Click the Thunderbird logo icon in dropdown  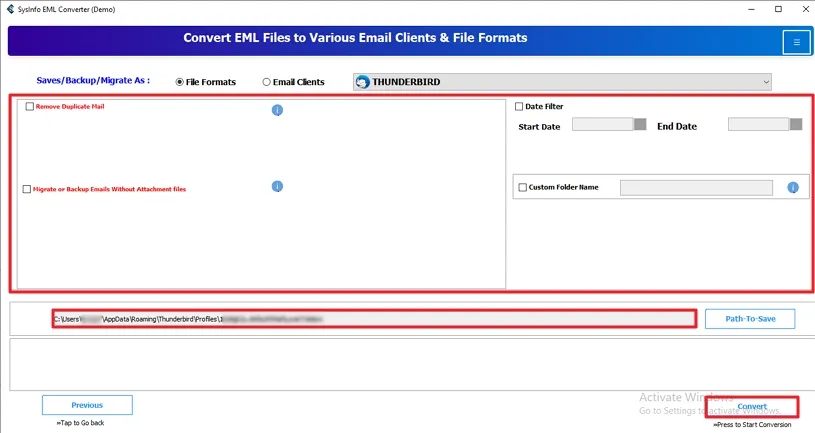coord(362,82)
